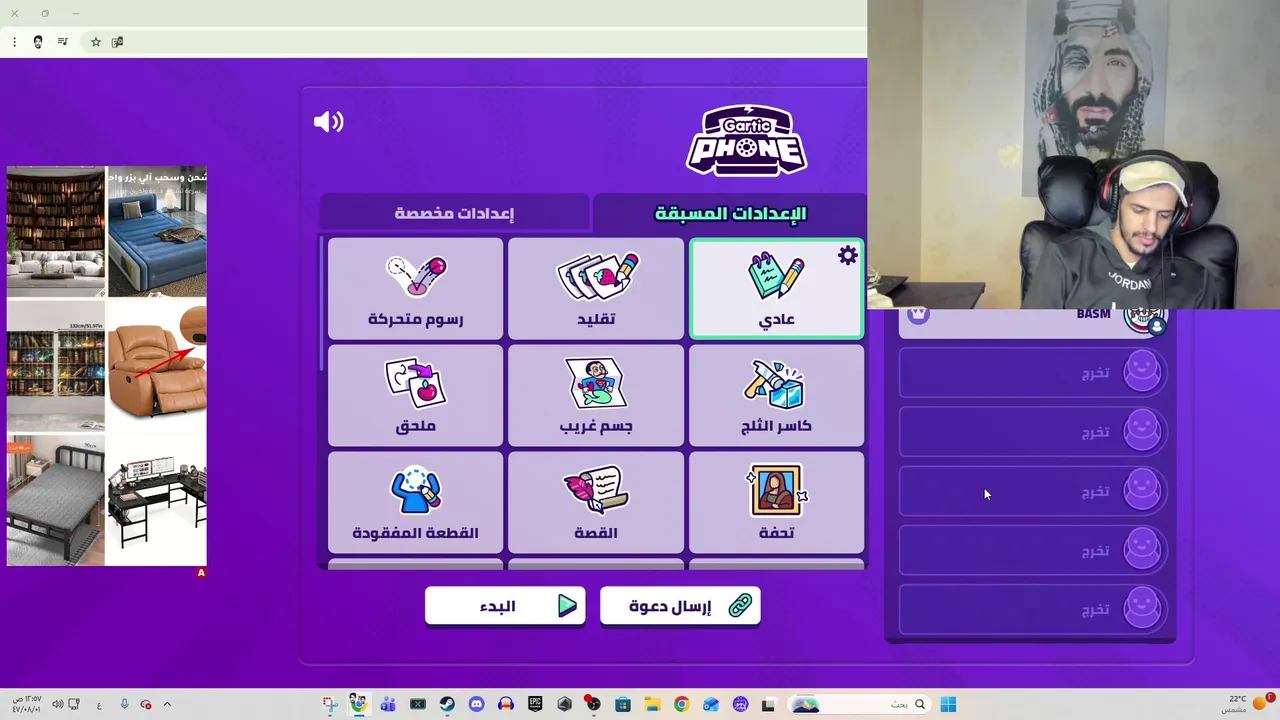Click BASM player avatar icon
The image size is (1280, 720).
pos(1144,320)
